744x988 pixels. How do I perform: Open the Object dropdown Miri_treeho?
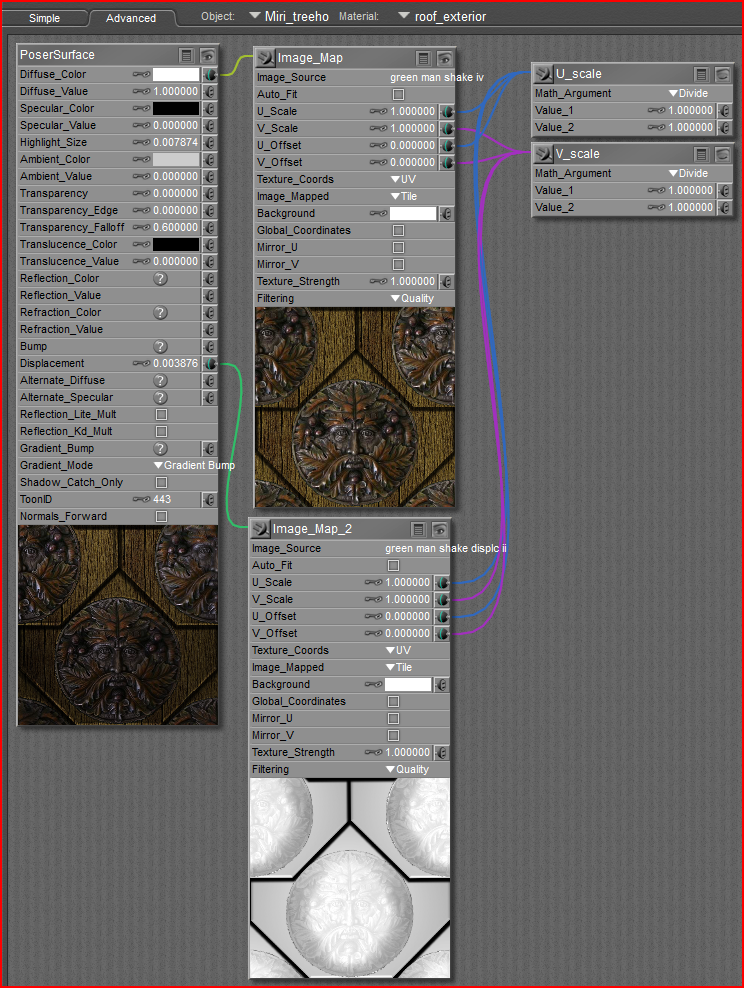pos(290,16)
